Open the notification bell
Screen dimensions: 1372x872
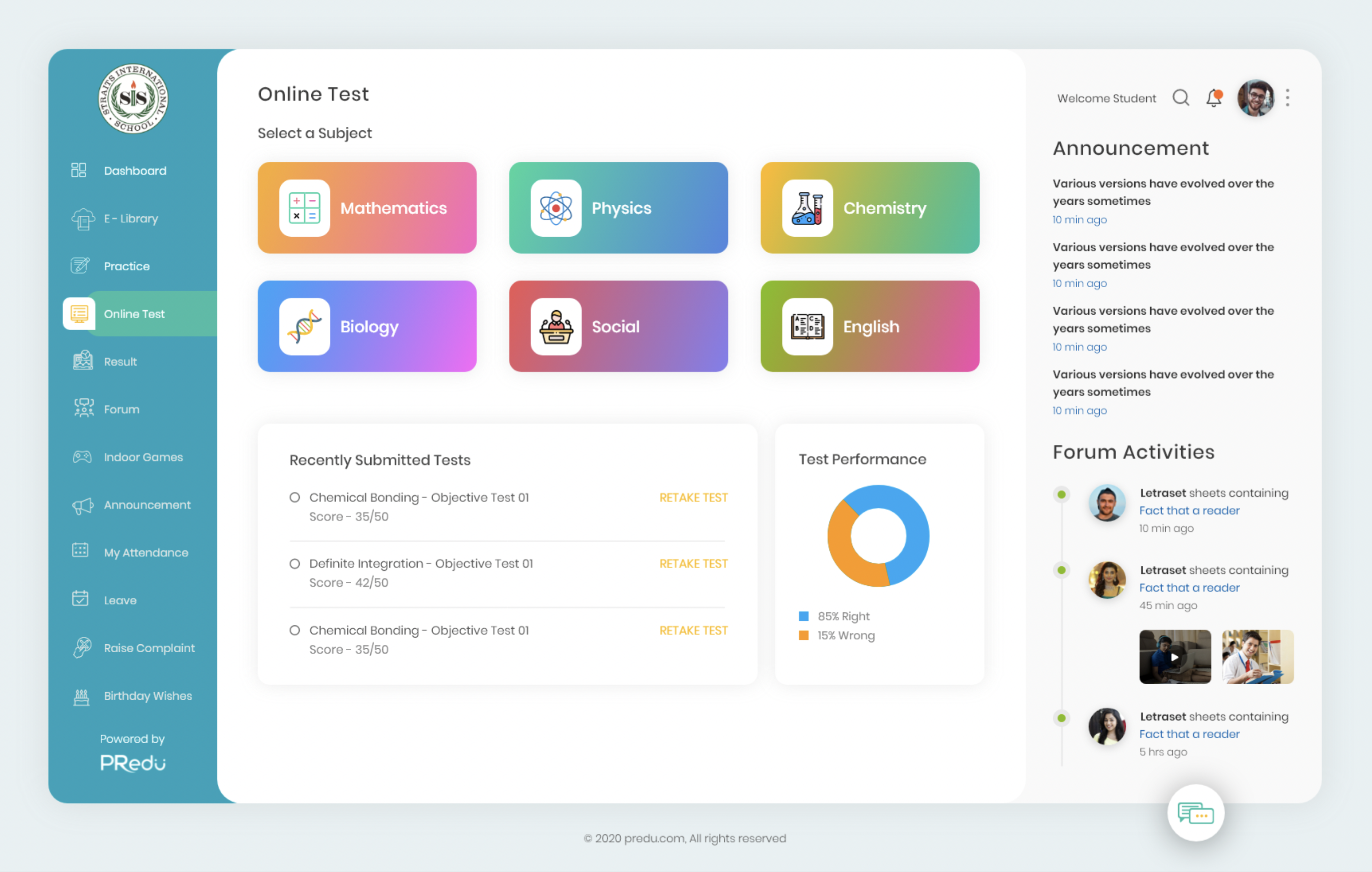pos(1214,98)
